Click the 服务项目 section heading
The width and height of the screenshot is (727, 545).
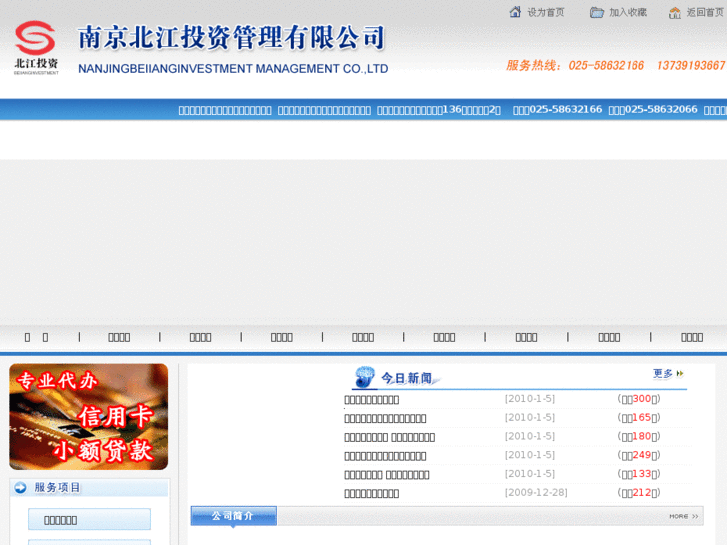coord(57,487)
